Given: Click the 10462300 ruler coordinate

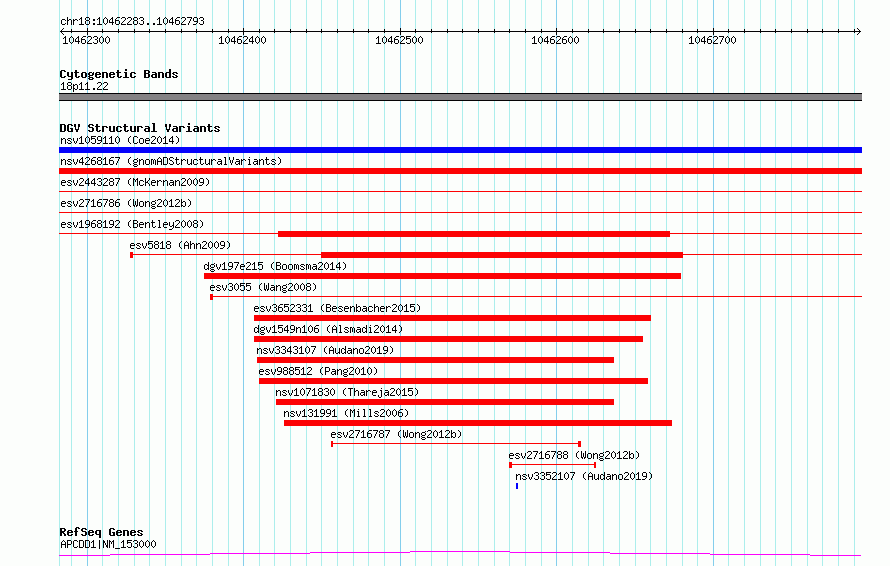Looking at the screenshot, I should (x=86, y=40).
